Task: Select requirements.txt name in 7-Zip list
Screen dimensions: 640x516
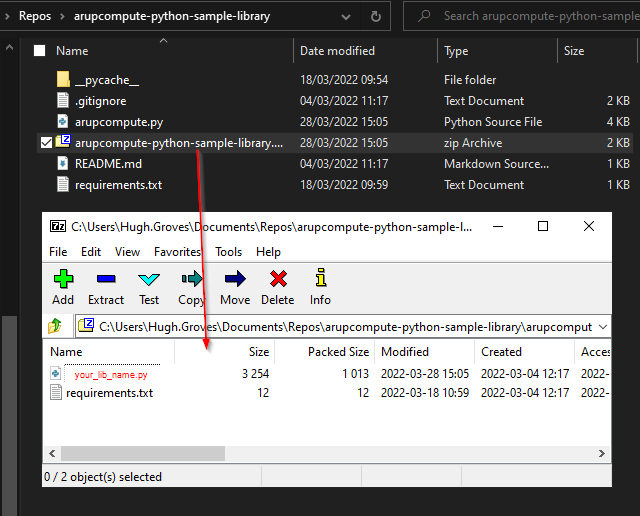Action: (x=109, y=393)
